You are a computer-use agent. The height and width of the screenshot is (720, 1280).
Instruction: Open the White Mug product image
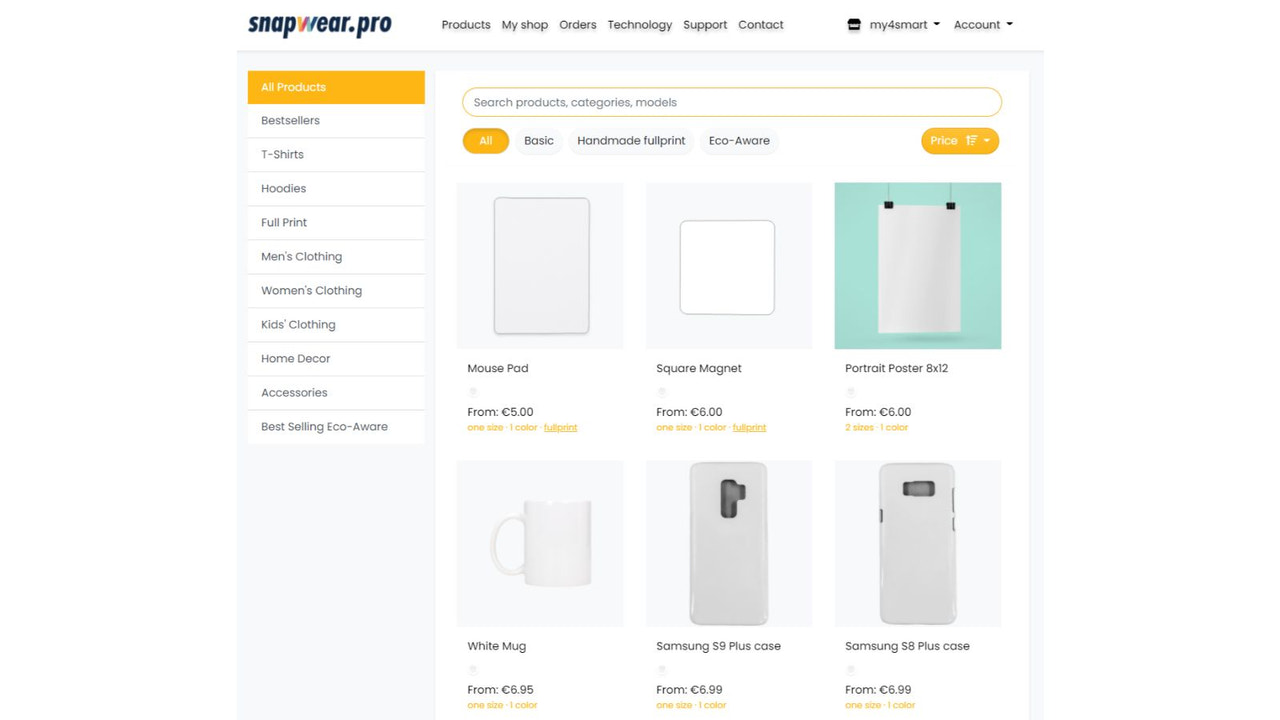tap(540, 543)
